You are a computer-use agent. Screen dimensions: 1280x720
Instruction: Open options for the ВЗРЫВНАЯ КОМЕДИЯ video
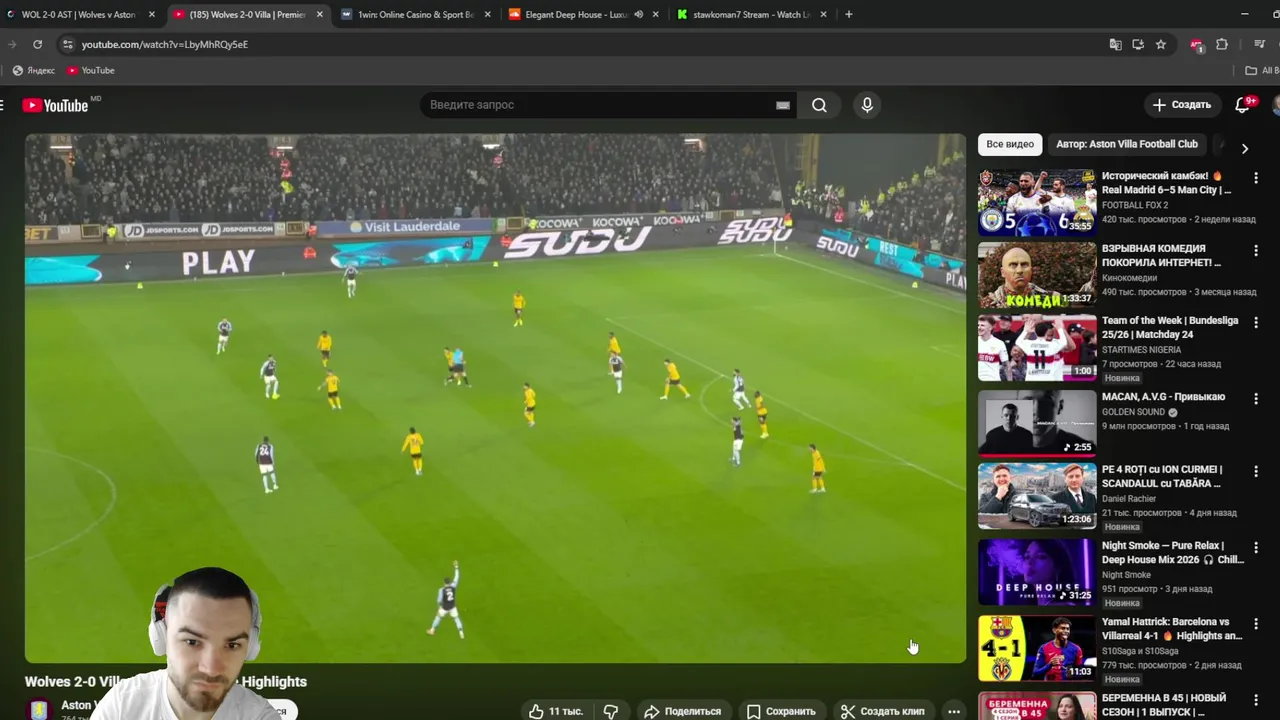pyautogui.click(x=1256, y=250)
